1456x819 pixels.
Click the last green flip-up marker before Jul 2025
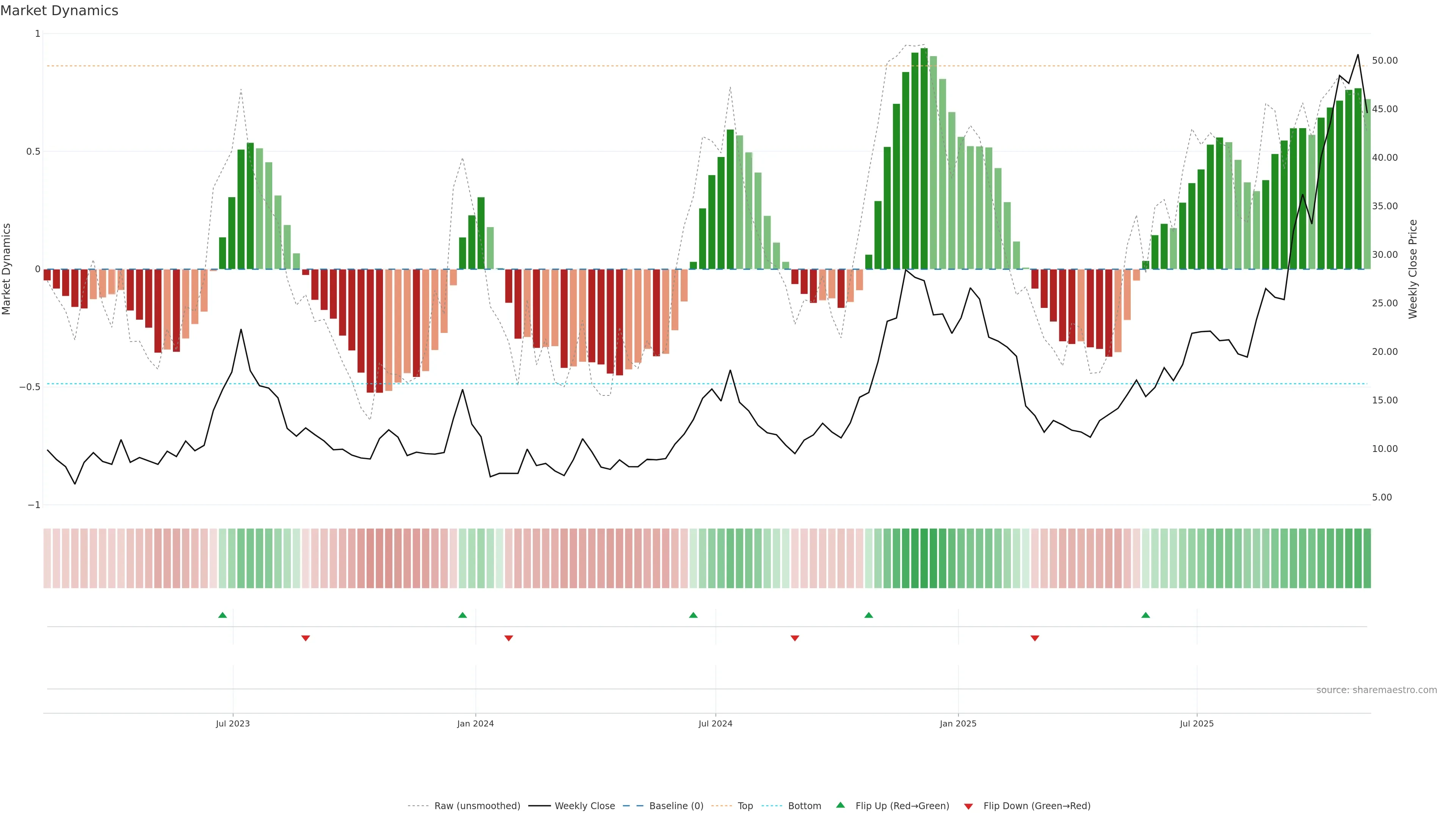(x=1145, y=615)
